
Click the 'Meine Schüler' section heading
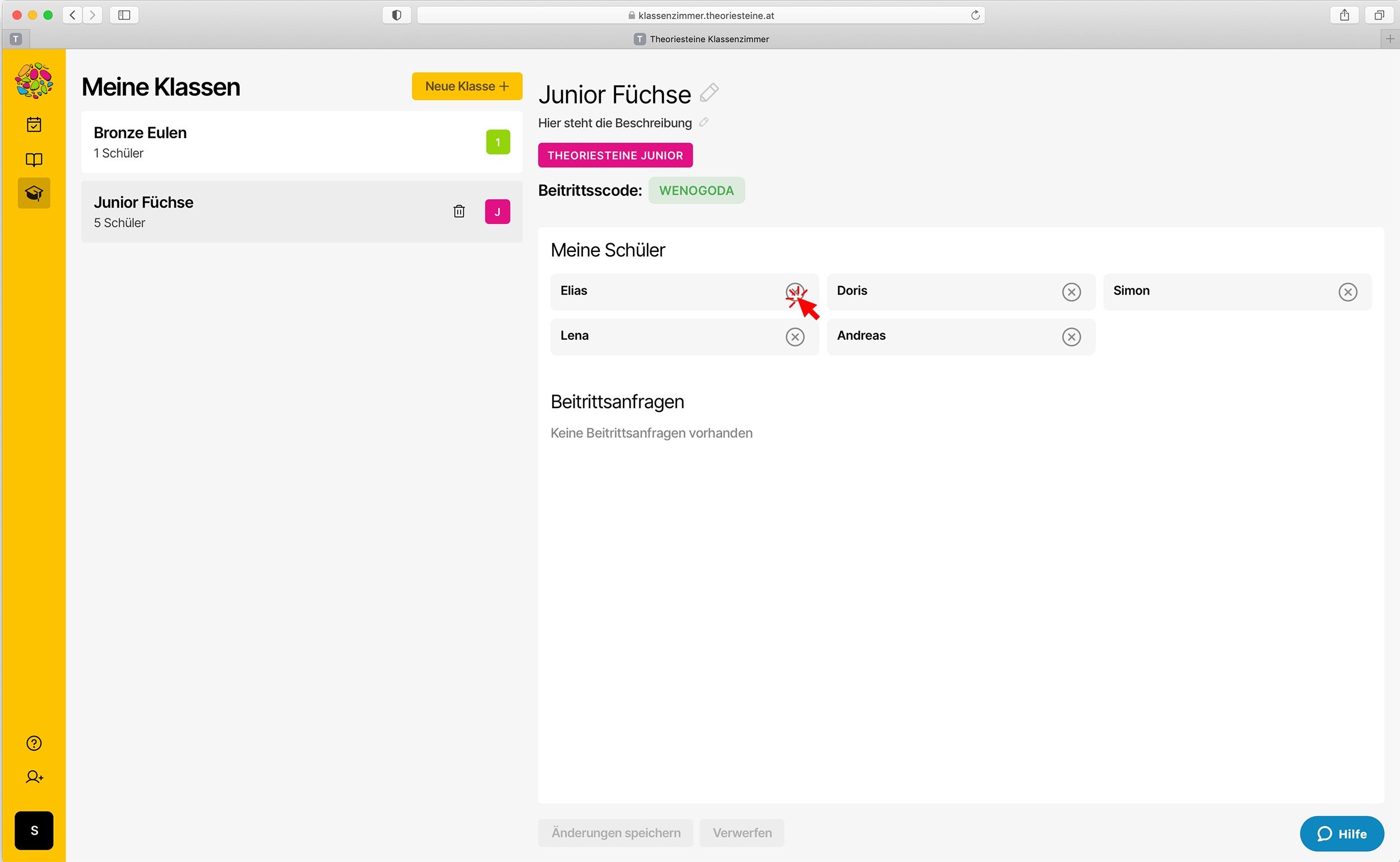[608, 250]
